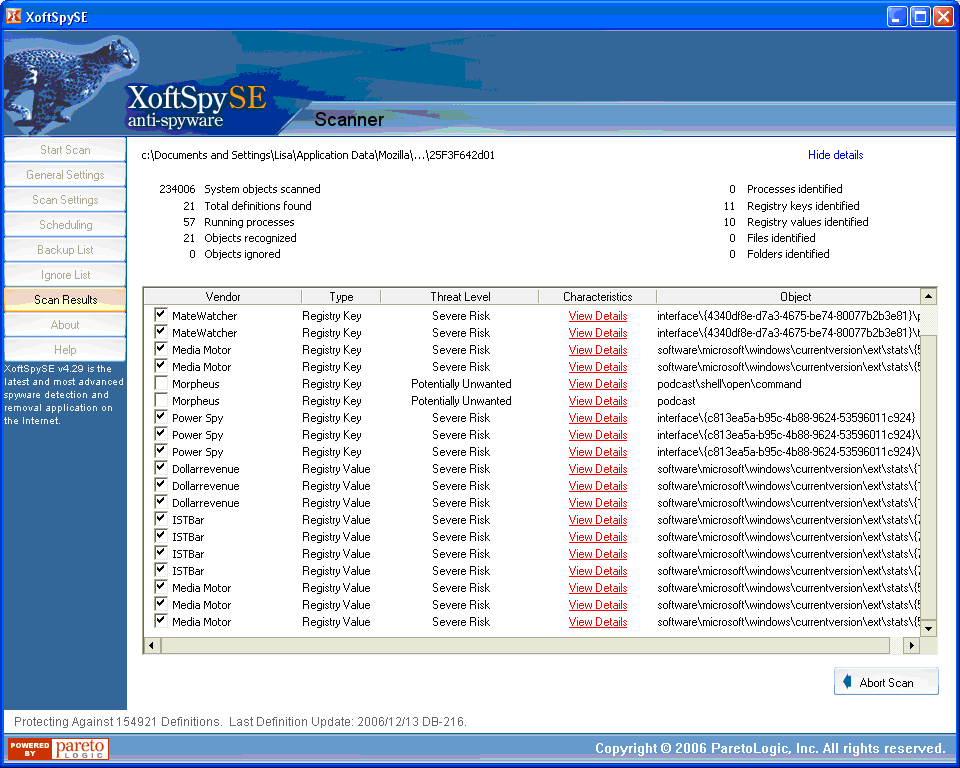Open Ignore List in the sidebar
Viewport: 960px width, 768px height.
point(65,275)
